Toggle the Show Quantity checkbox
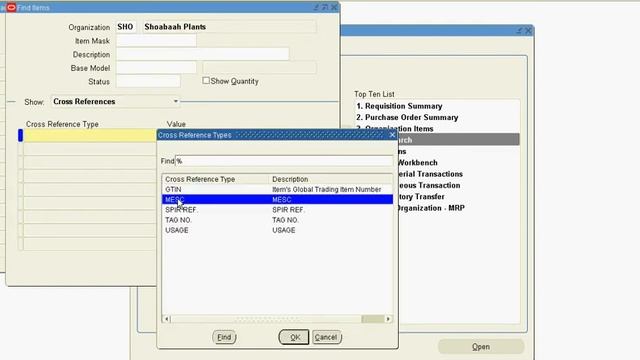 tap(206, 80)
